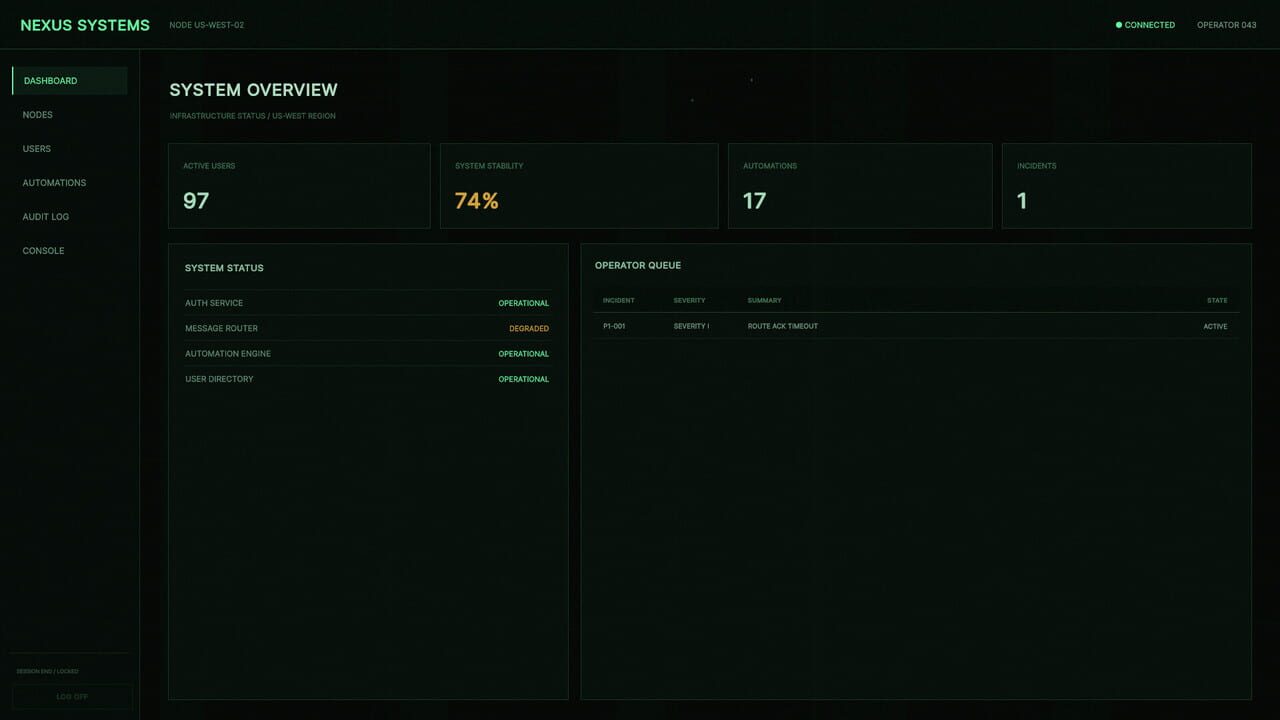Click the Message Router row label

(x=221, y=329)
